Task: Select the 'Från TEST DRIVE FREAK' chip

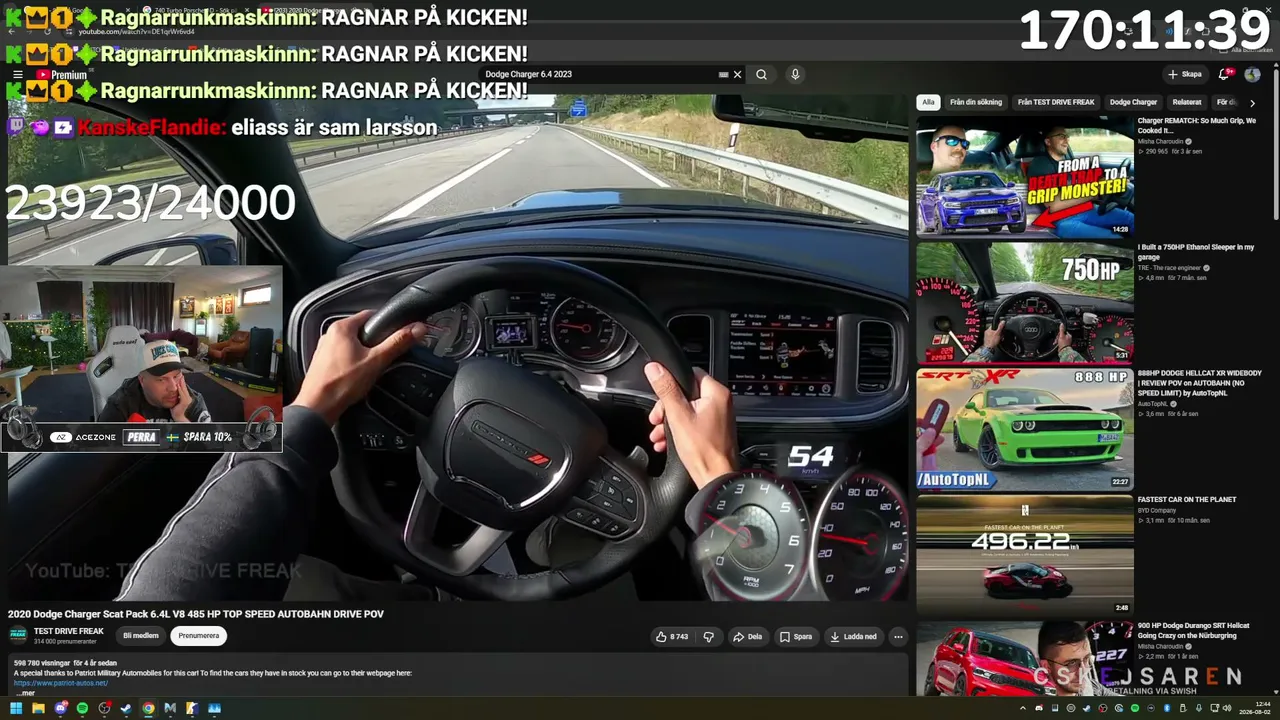Action: click(x=1056, y=102)
